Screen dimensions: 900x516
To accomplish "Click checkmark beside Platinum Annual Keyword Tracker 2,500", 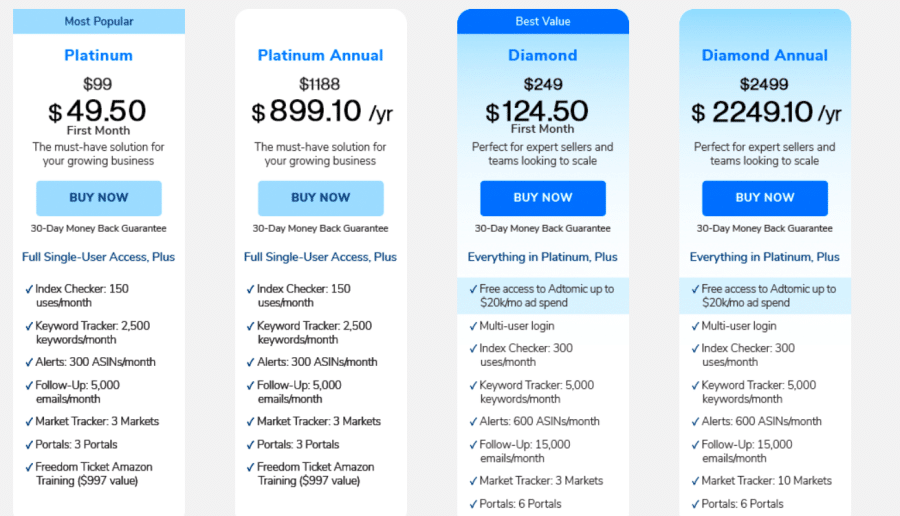I will pos(250,326).
